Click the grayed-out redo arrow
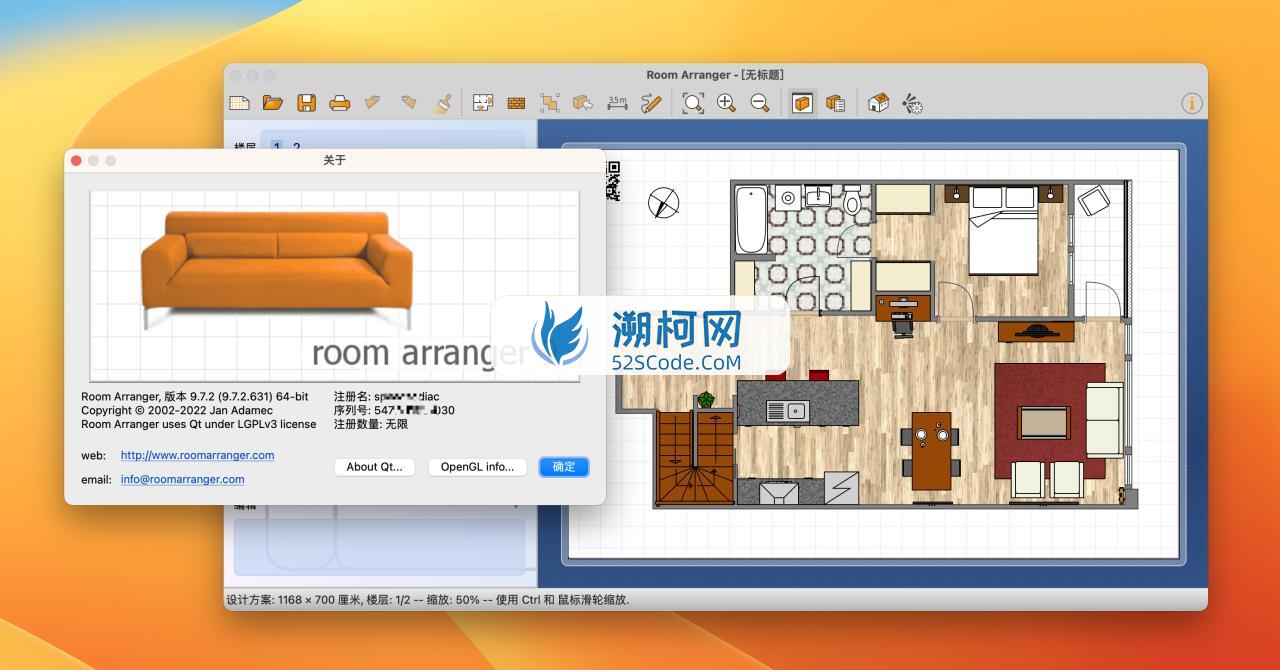Viewport: 1280px width, 670px height. pyautogui.click(x=408, y=103)
